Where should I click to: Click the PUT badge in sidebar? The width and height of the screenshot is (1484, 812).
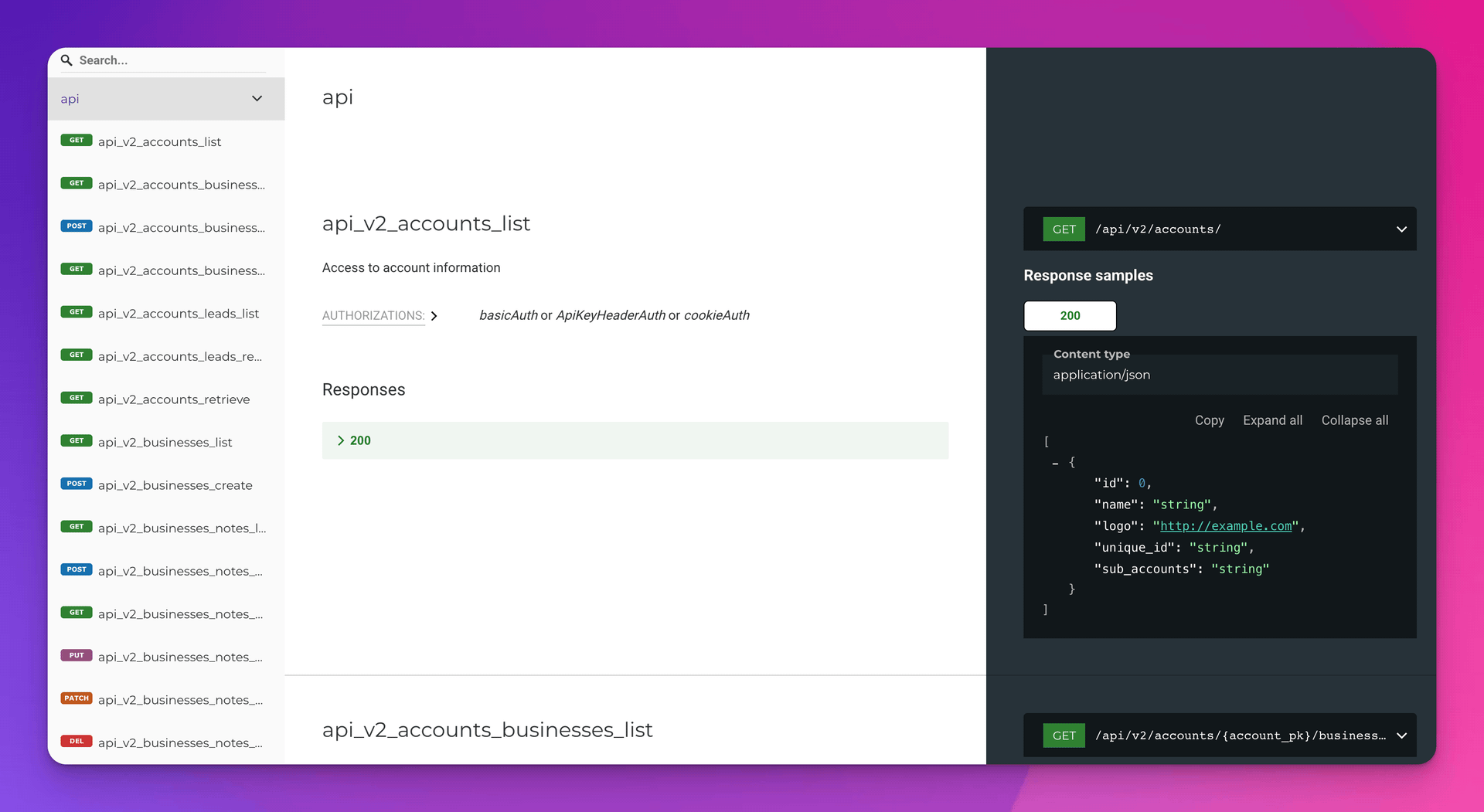(76, 656)
